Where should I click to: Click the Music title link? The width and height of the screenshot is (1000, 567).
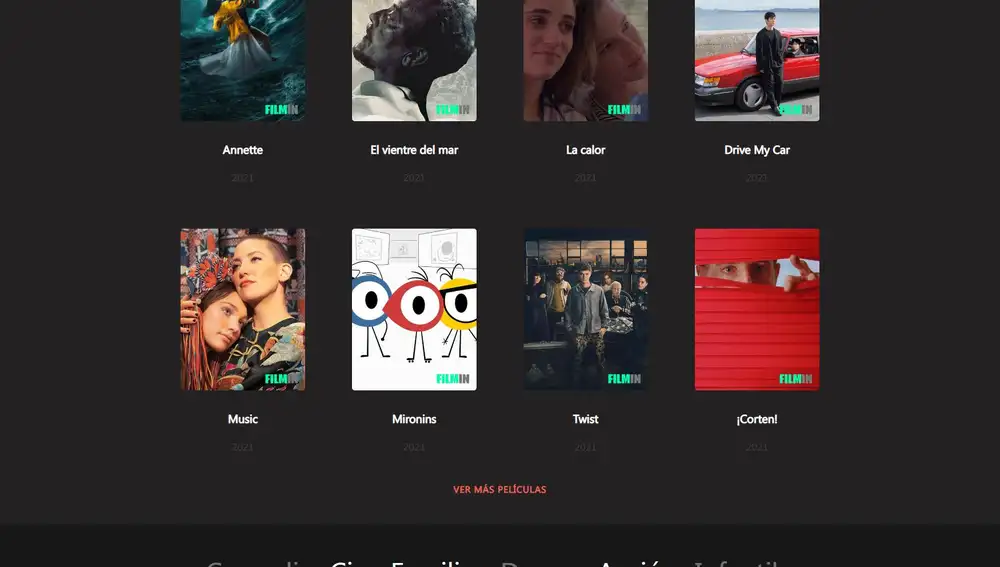coord(242,419)
